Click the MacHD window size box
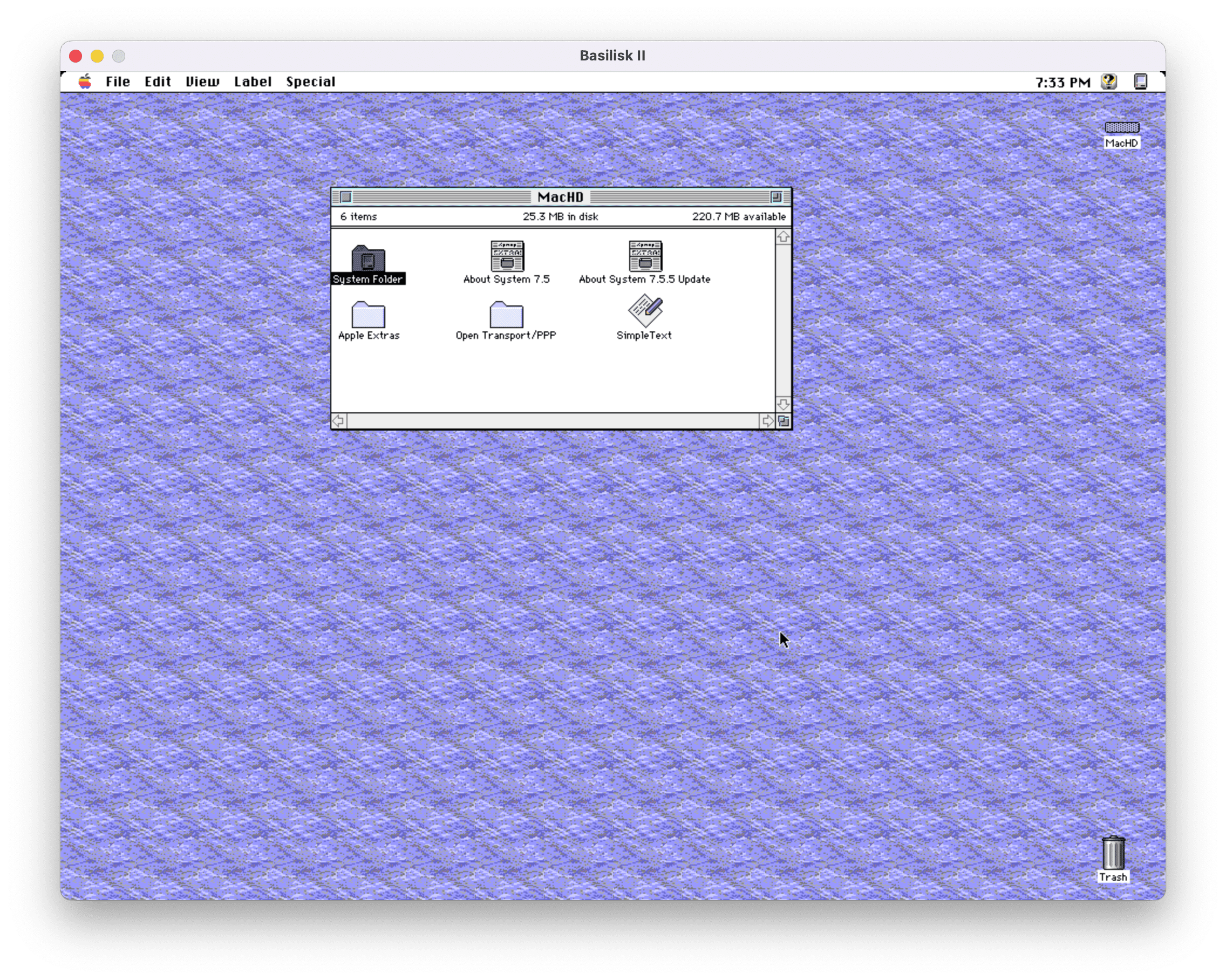 pyautogui.click(x=784, y=421)
